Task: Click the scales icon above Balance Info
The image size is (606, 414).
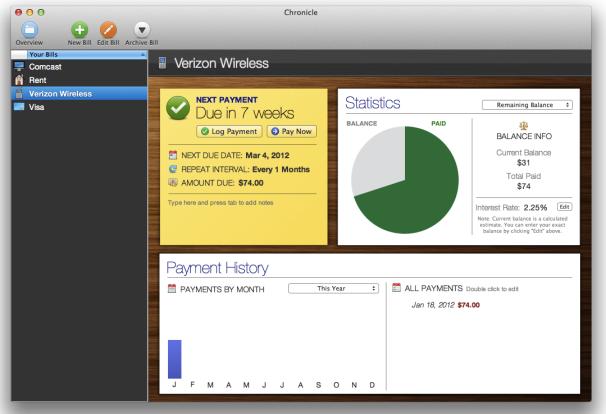Action: [524, 125]
